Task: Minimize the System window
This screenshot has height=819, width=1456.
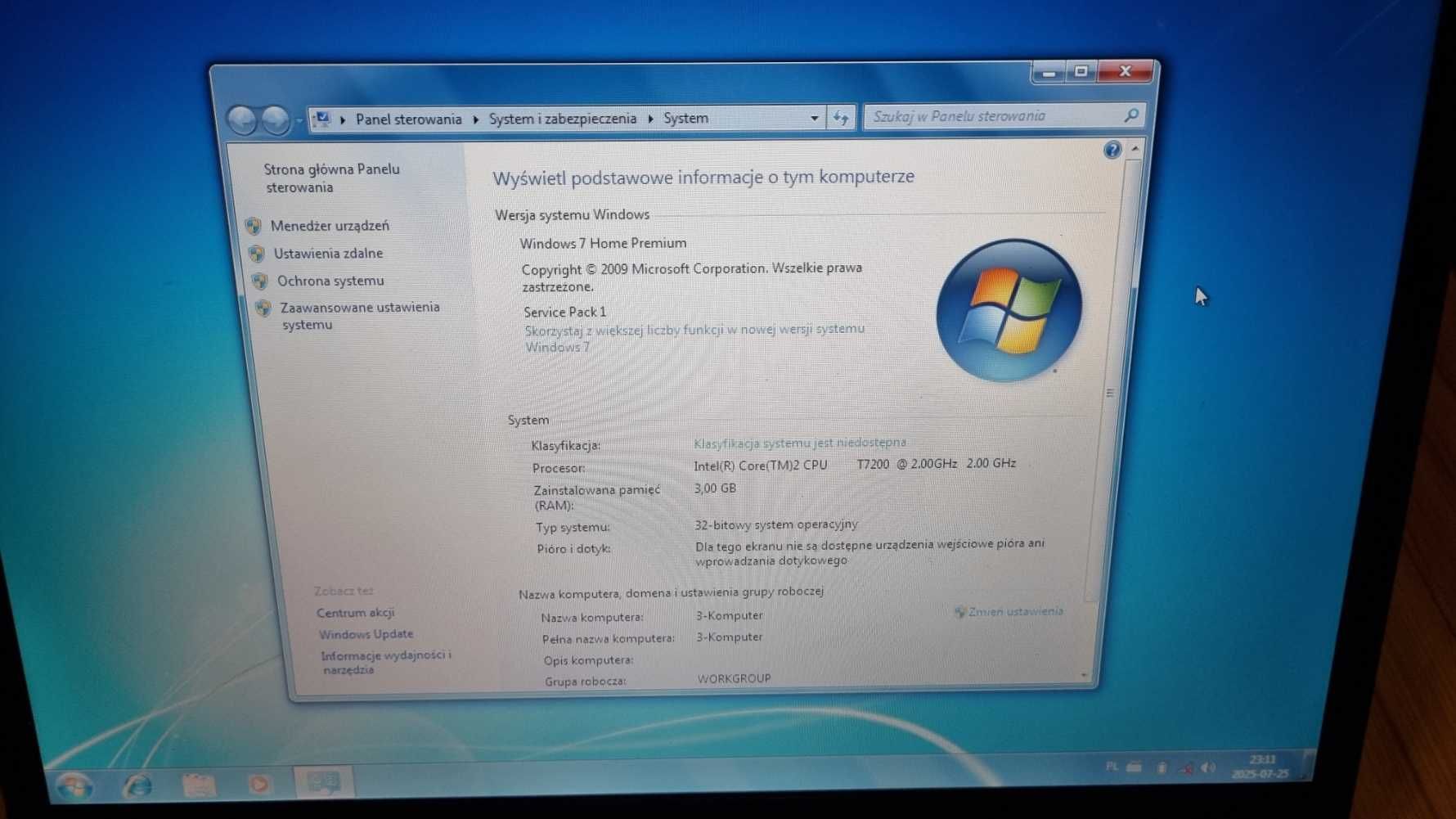Action: (1049, 73)
